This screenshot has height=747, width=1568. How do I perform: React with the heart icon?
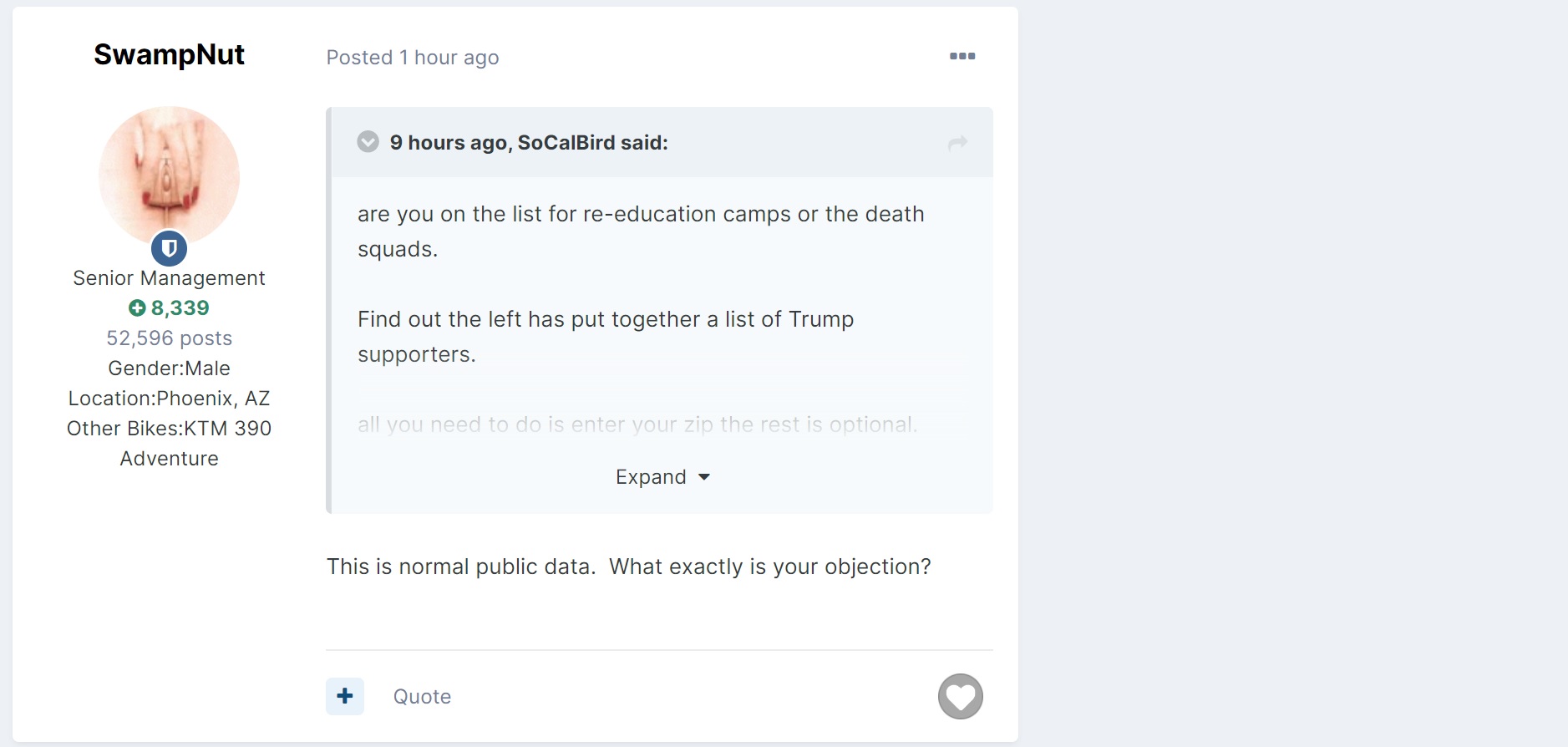tap(960, 696)
